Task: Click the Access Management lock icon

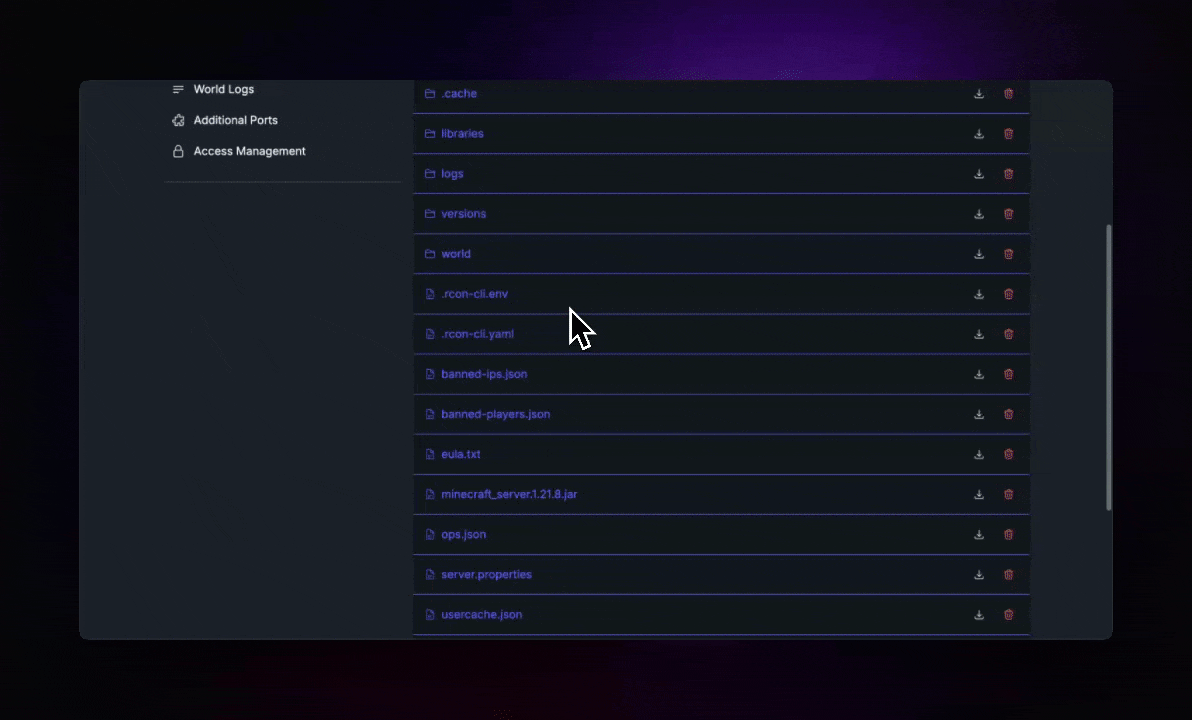Action: [178, 151]
